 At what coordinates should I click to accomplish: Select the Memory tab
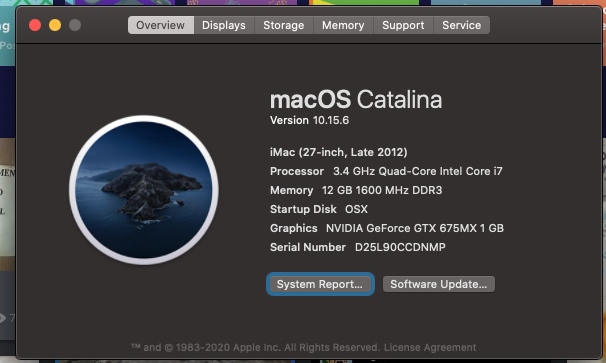point(343,25)
